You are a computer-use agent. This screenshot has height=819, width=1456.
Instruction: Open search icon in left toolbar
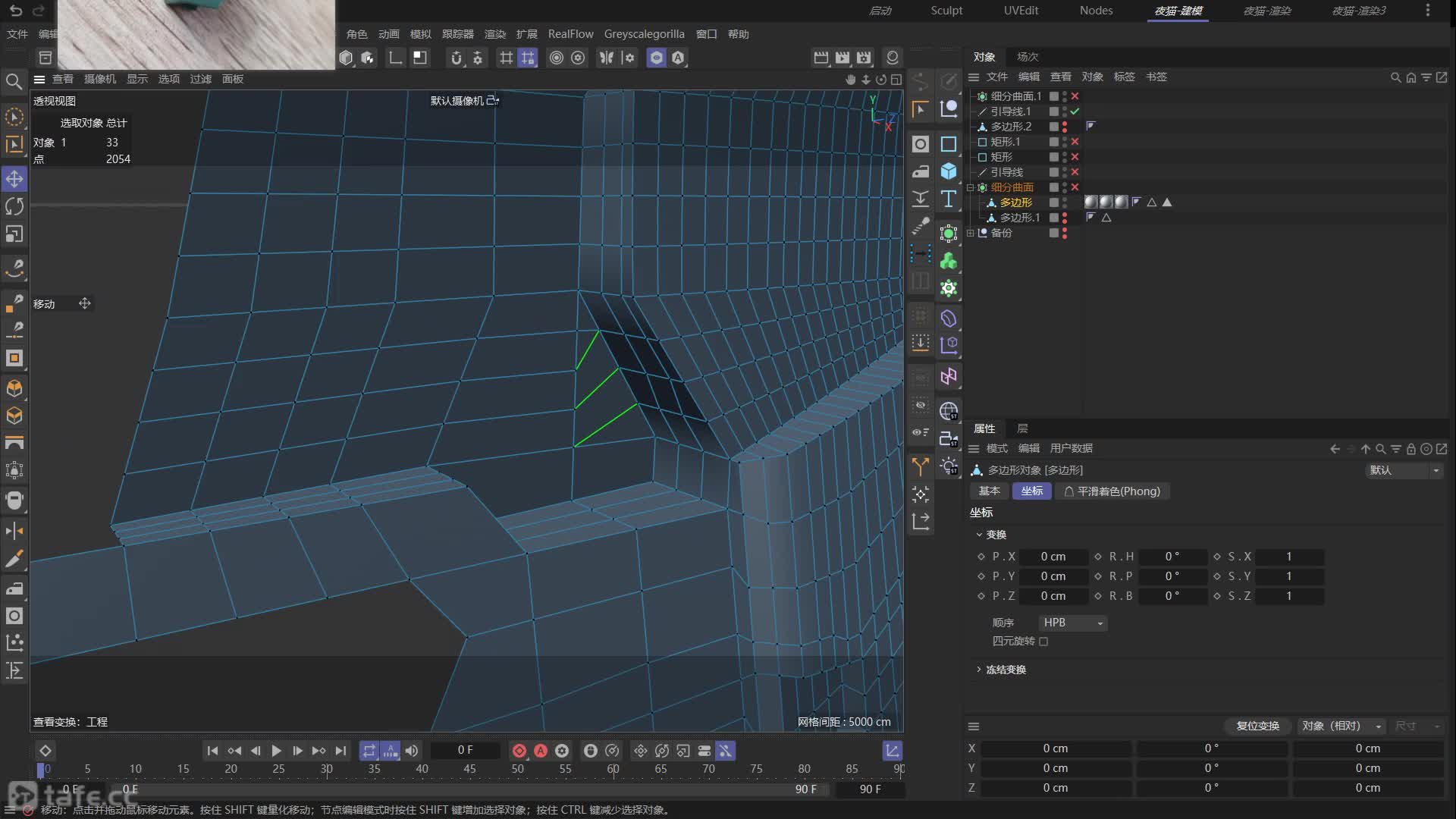[x=14, y=81]
